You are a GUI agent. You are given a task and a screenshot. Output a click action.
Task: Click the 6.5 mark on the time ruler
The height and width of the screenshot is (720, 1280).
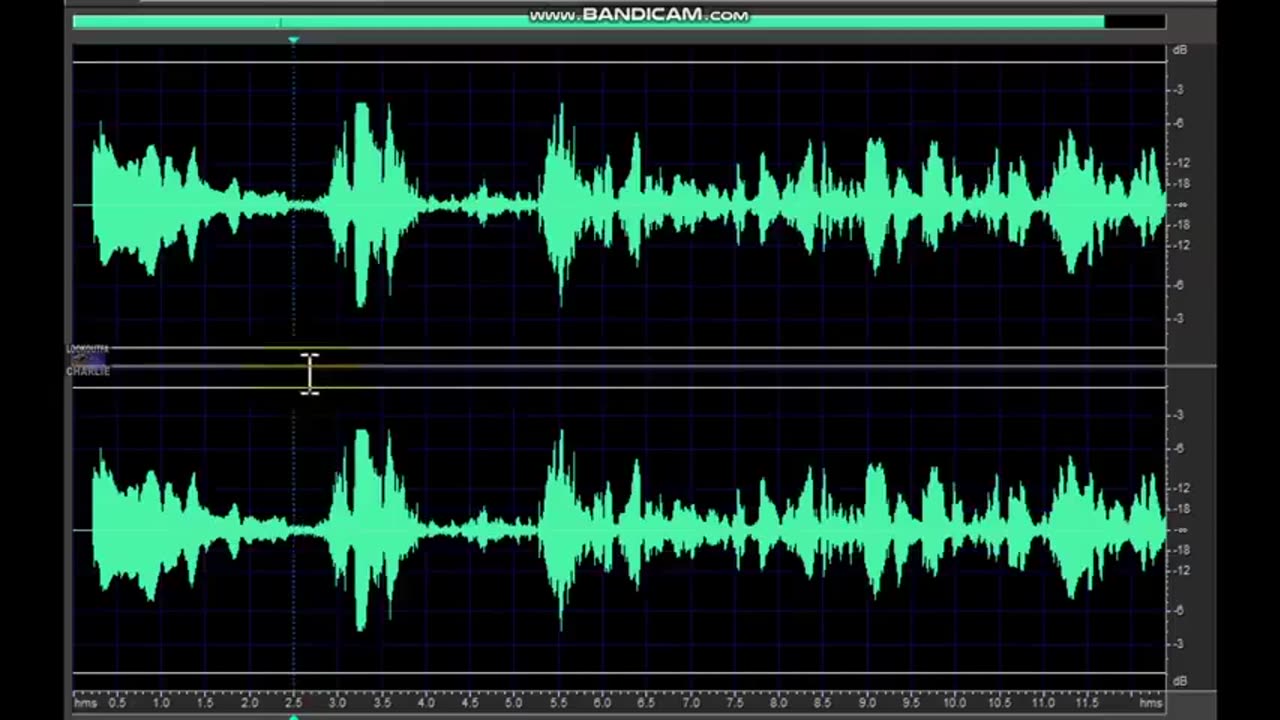point(646,703)
